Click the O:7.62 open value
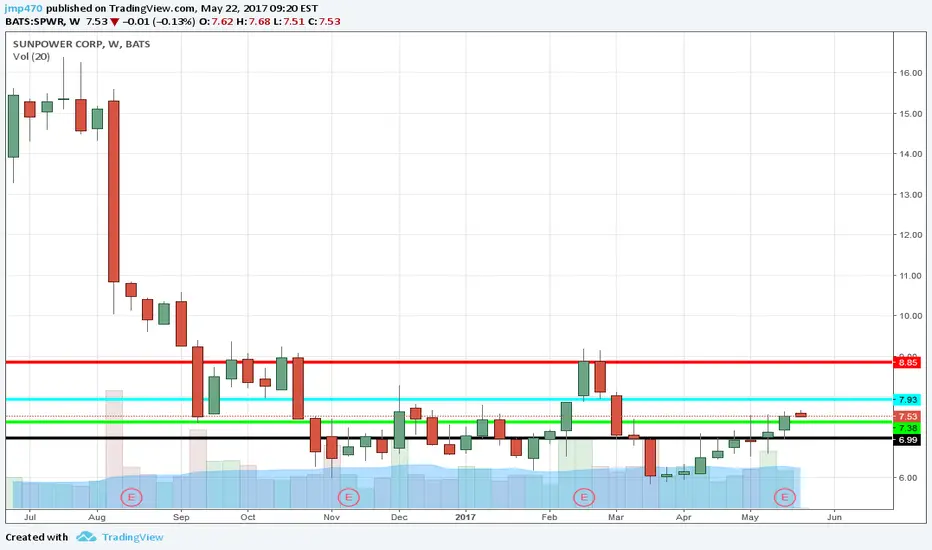Image resolution: width=932 pixels, height=550 pixels. 216,21
